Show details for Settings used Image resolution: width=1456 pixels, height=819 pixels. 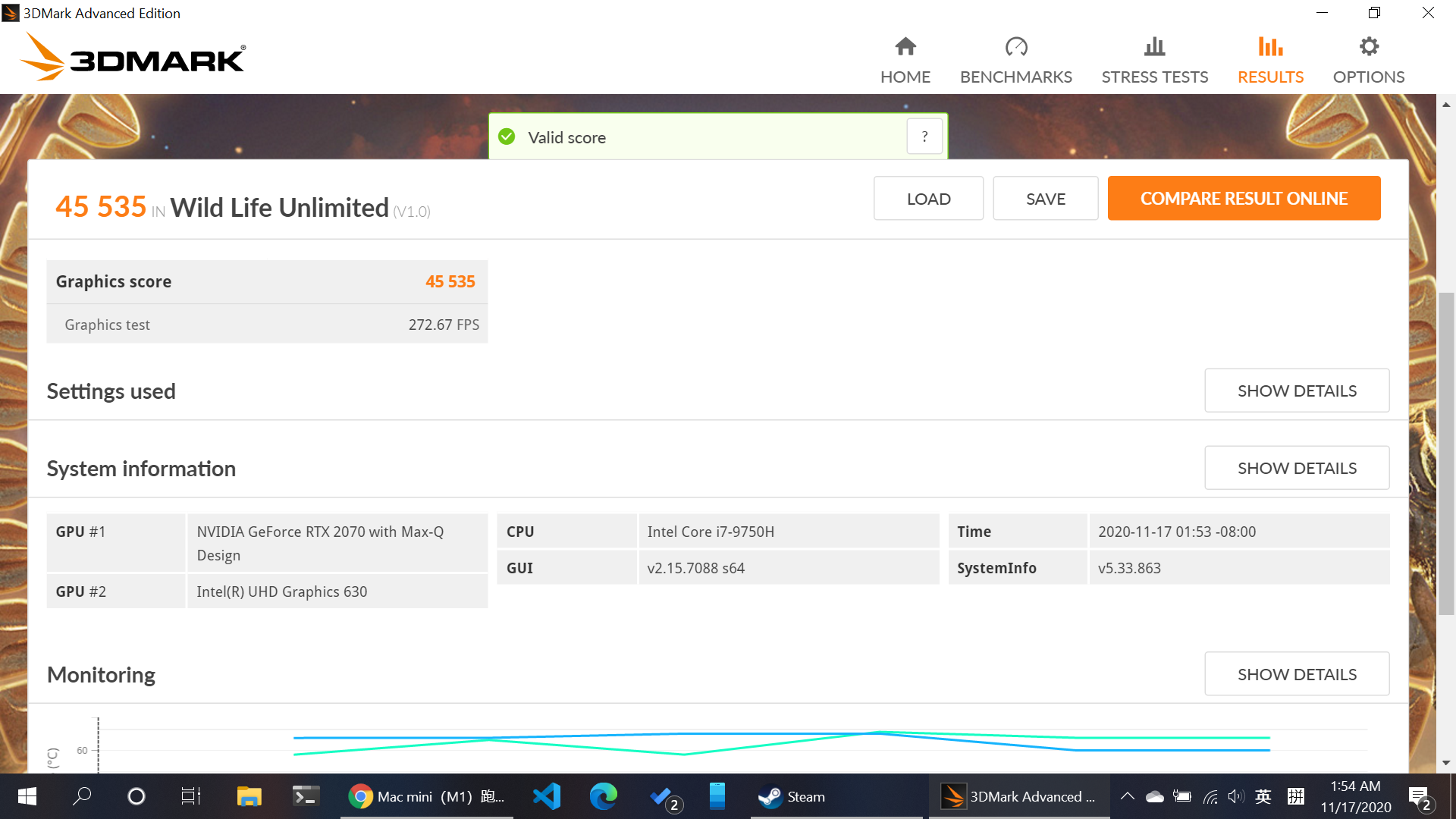[1296, 391]
